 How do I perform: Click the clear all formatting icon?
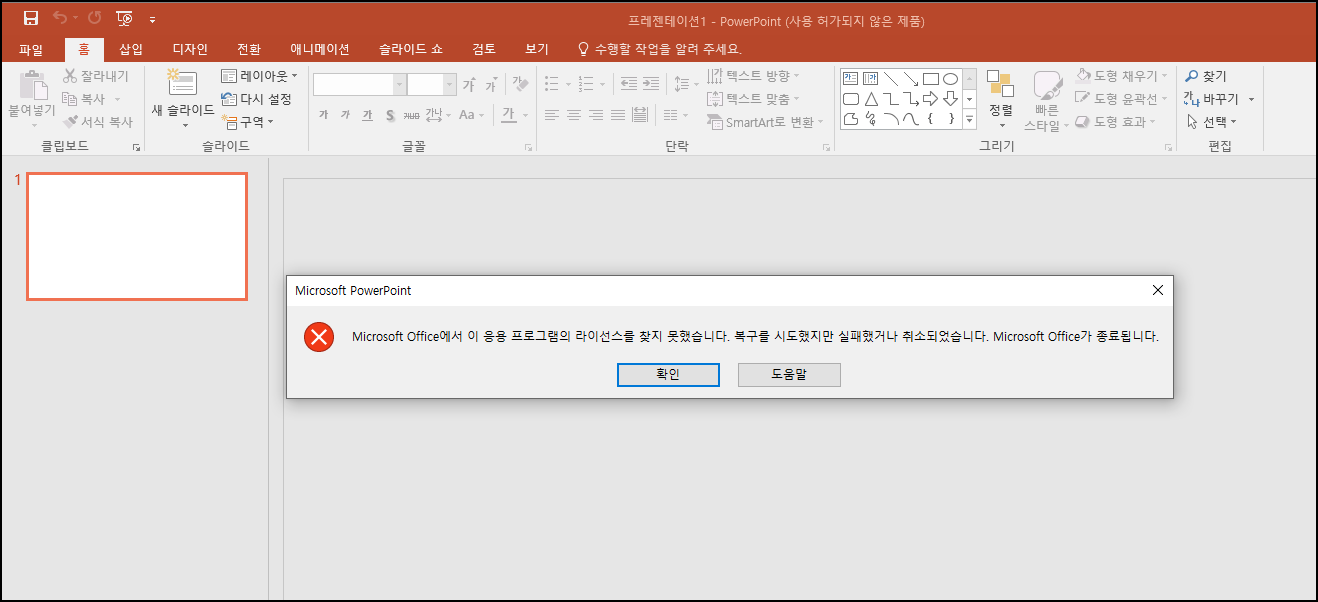point(519,84)
